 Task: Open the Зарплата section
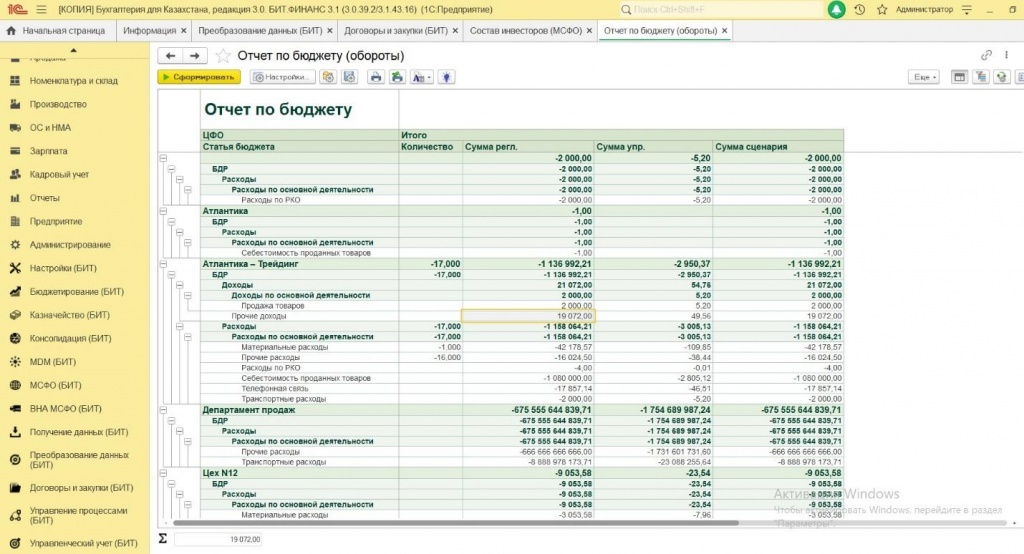pyautogui.click(x=48, y=151)
